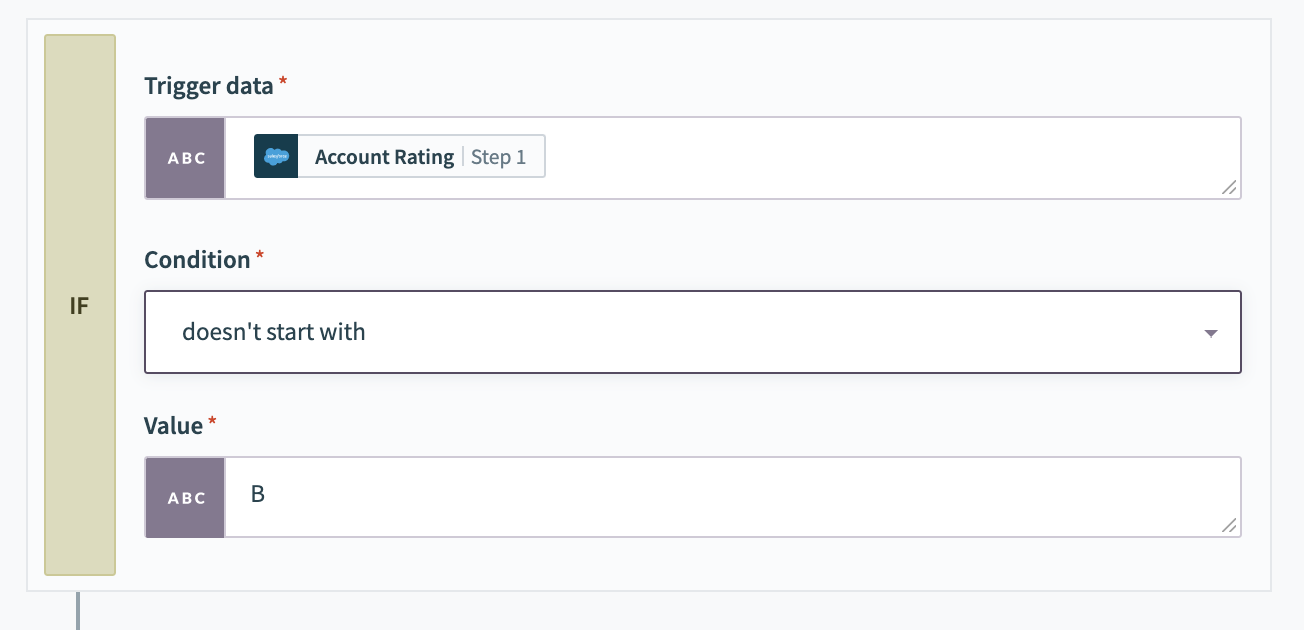The height and width of the screenshot is (630, 1304).
Task: Click the Salesforce icon in the data pill
Action: point(276,157)
